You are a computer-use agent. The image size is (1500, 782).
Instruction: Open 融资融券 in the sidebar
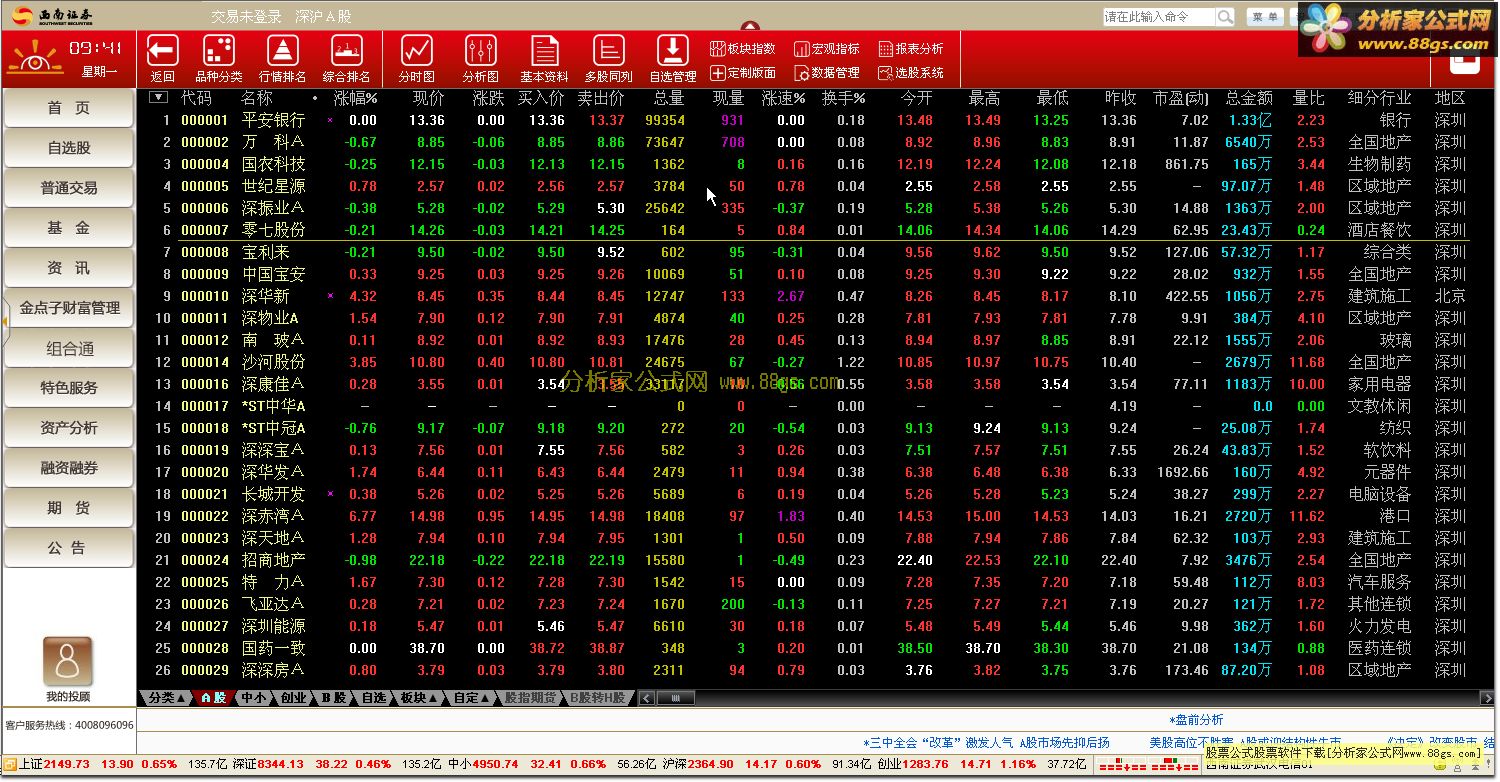(69, 468)
